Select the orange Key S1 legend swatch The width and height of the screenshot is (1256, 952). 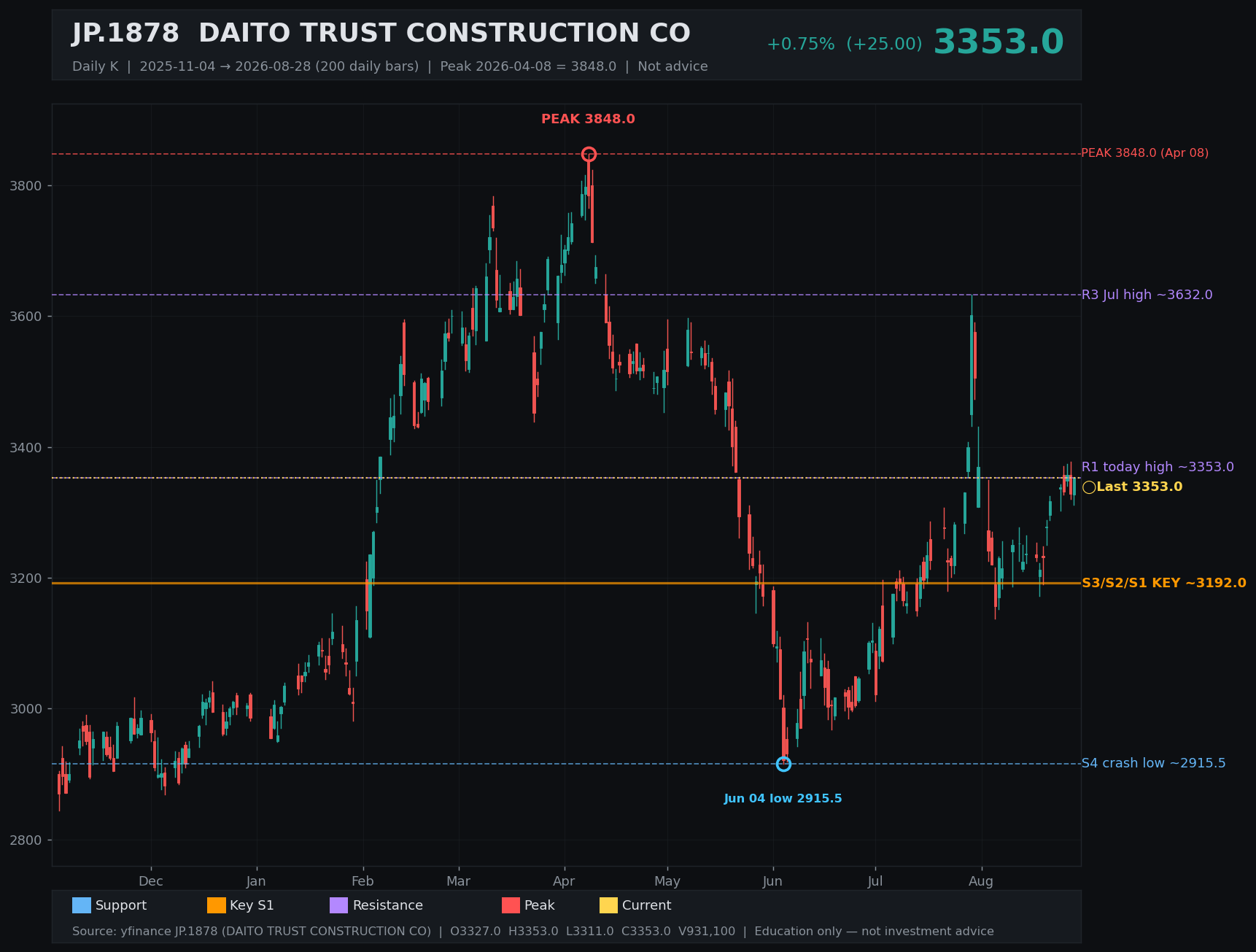217,905
